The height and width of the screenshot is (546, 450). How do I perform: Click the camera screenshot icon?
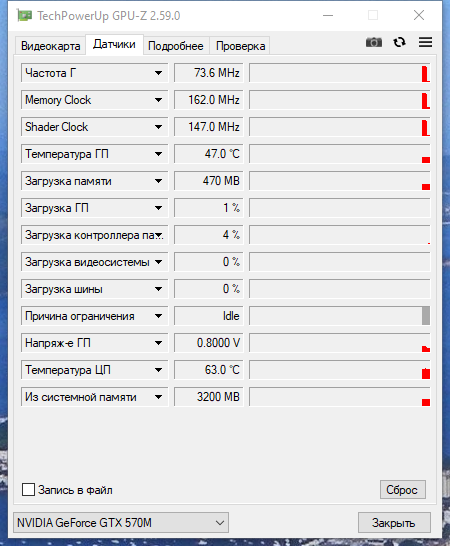coord(374,42)
